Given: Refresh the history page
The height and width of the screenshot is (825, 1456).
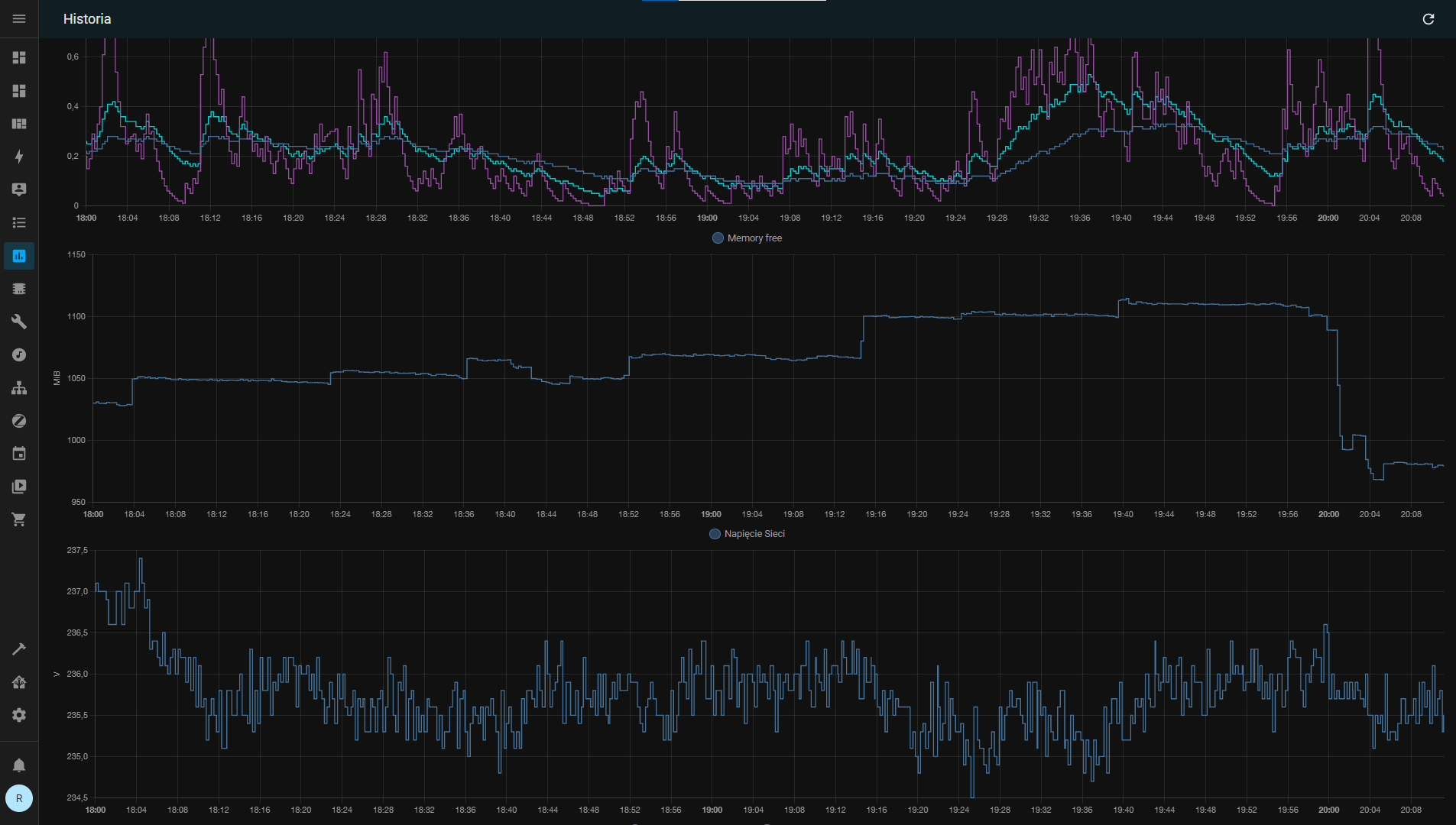Looking at the screenshot, I should point(1428,19).
